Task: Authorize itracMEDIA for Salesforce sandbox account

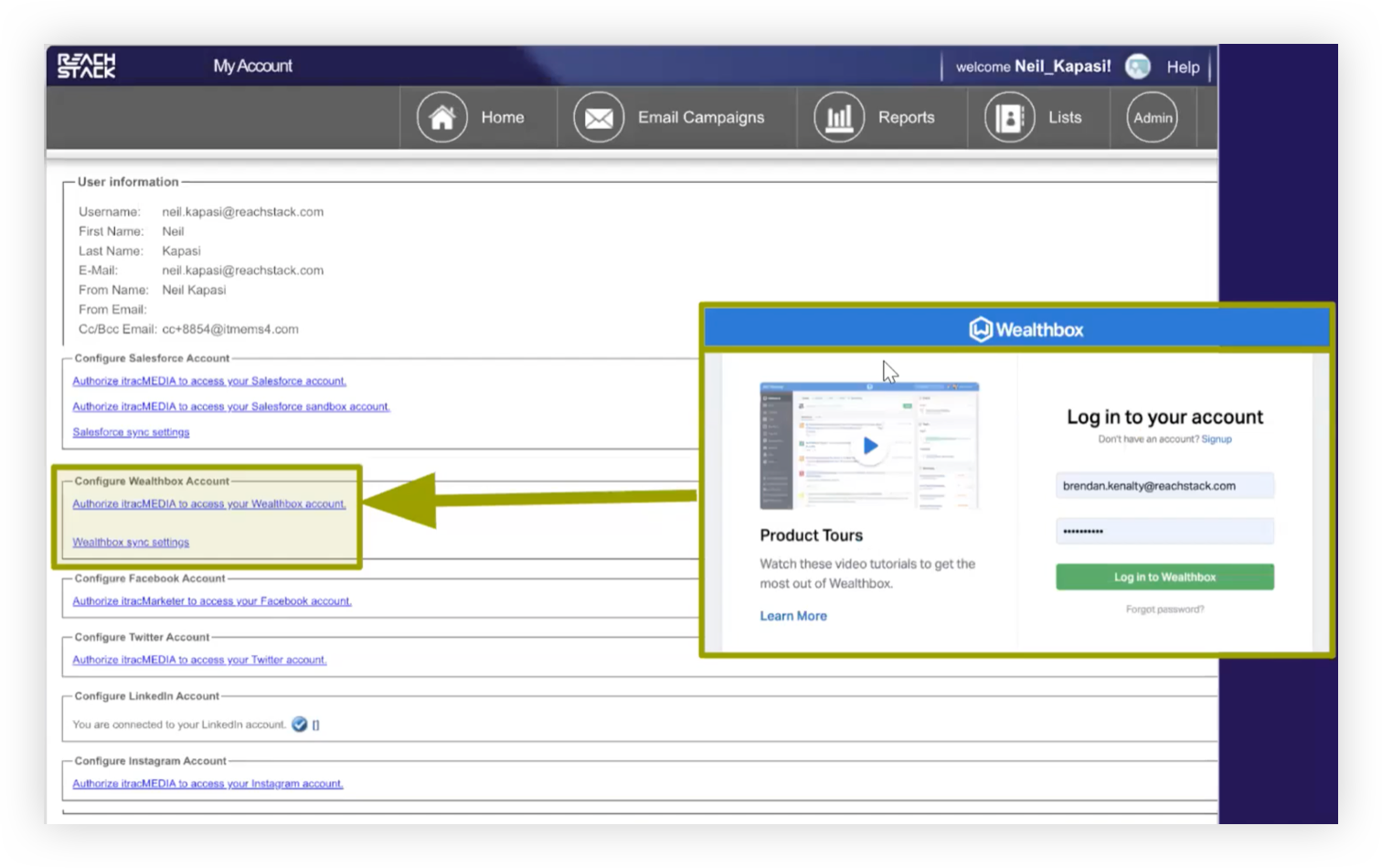Action: pyautogui.click(x=231, y=407)
